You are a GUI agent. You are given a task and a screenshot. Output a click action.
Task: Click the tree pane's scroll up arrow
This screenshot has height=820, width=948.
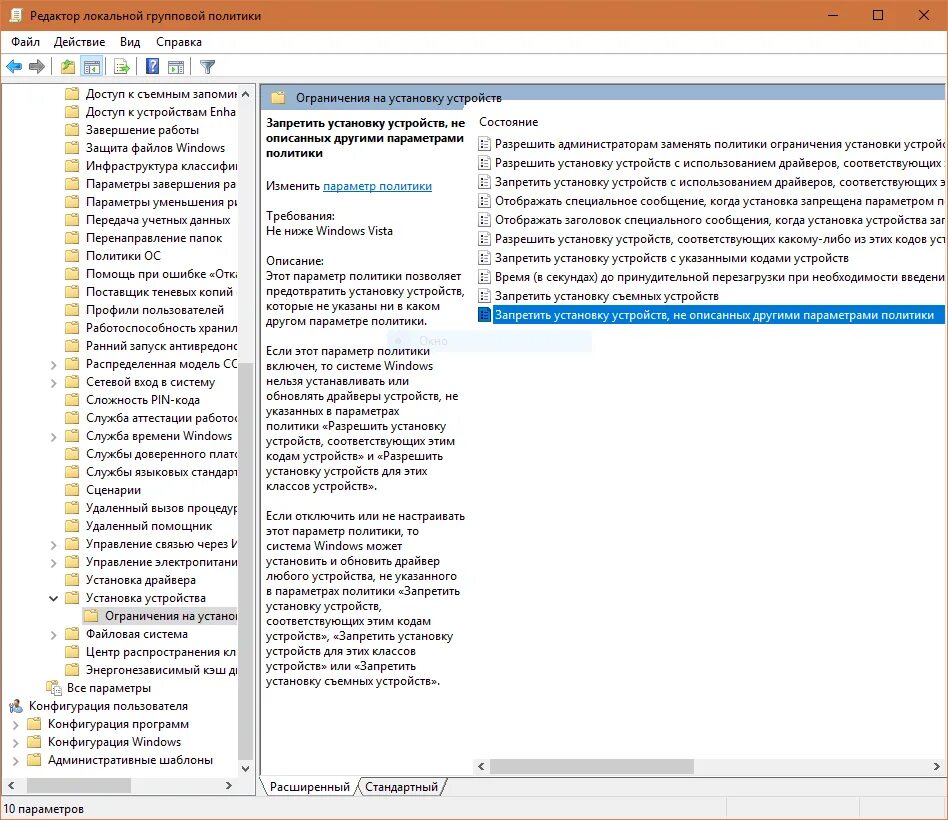click(x=245, y=94)
